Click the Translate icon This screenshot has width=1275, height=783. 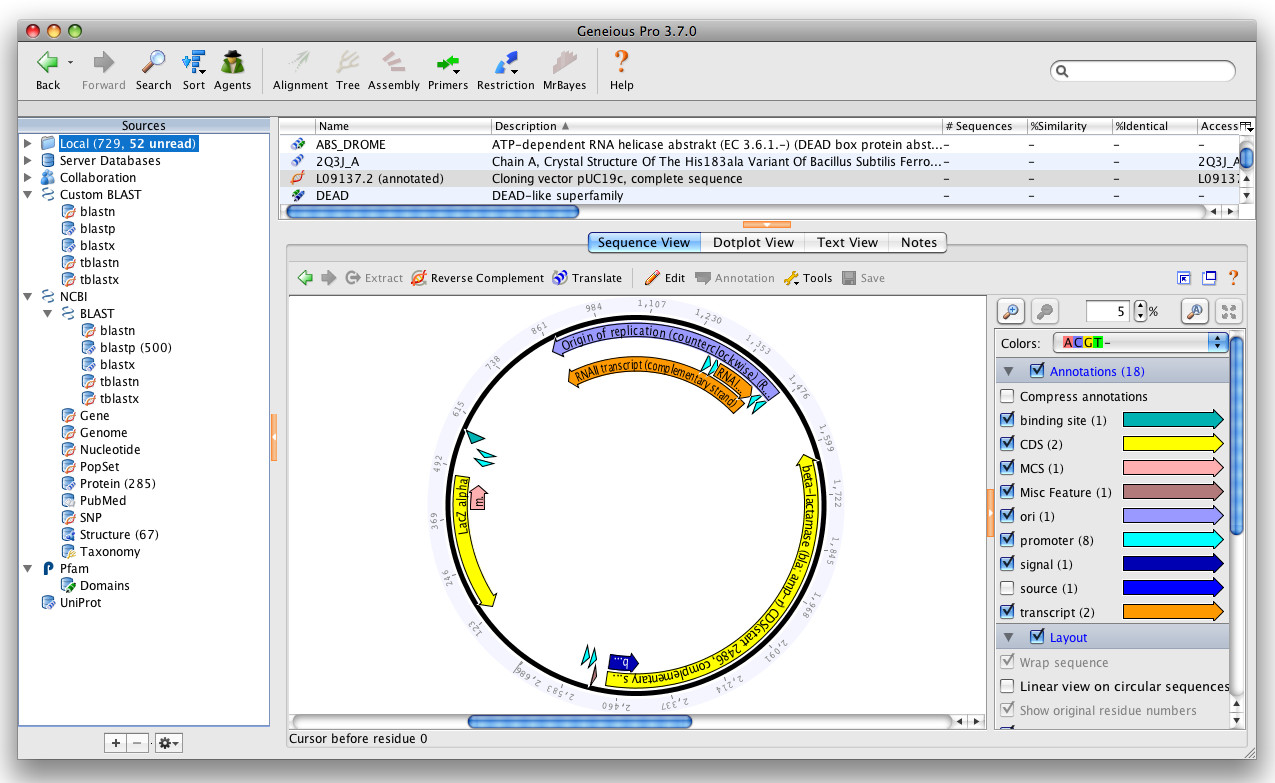559,278
